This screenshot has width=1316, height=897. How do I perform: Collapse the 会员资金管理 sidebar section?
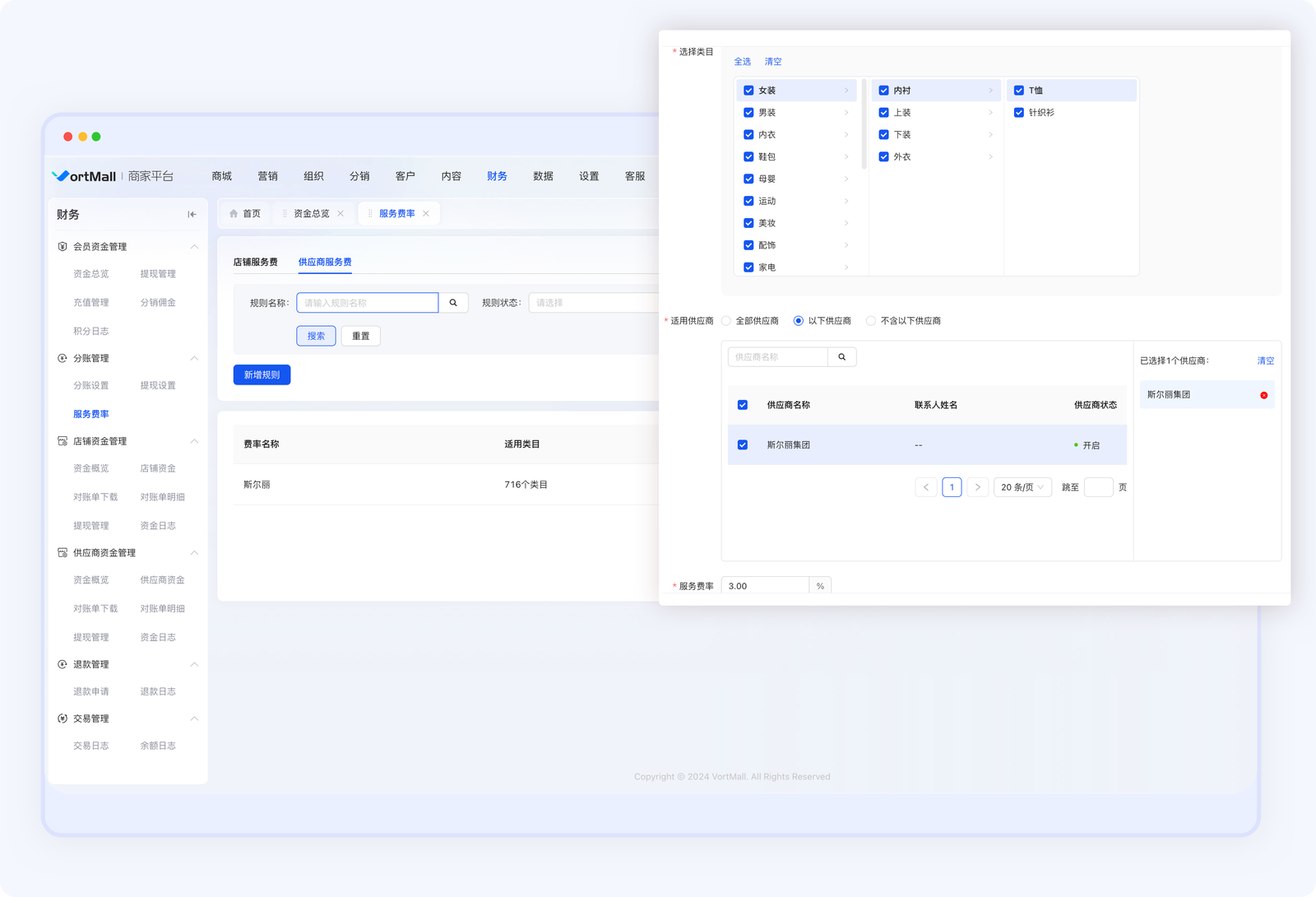pyautogui.click(x=194, y=247)
